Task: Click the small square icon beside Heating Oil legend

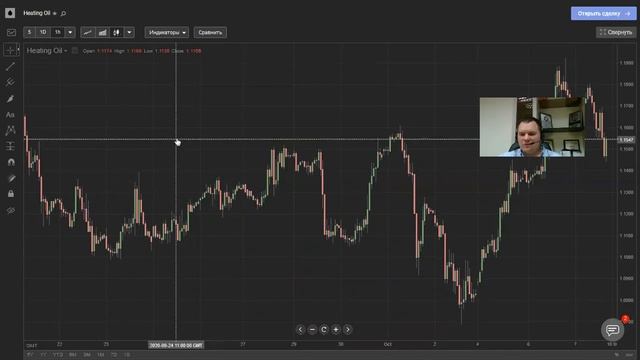Action: [75, 51]
